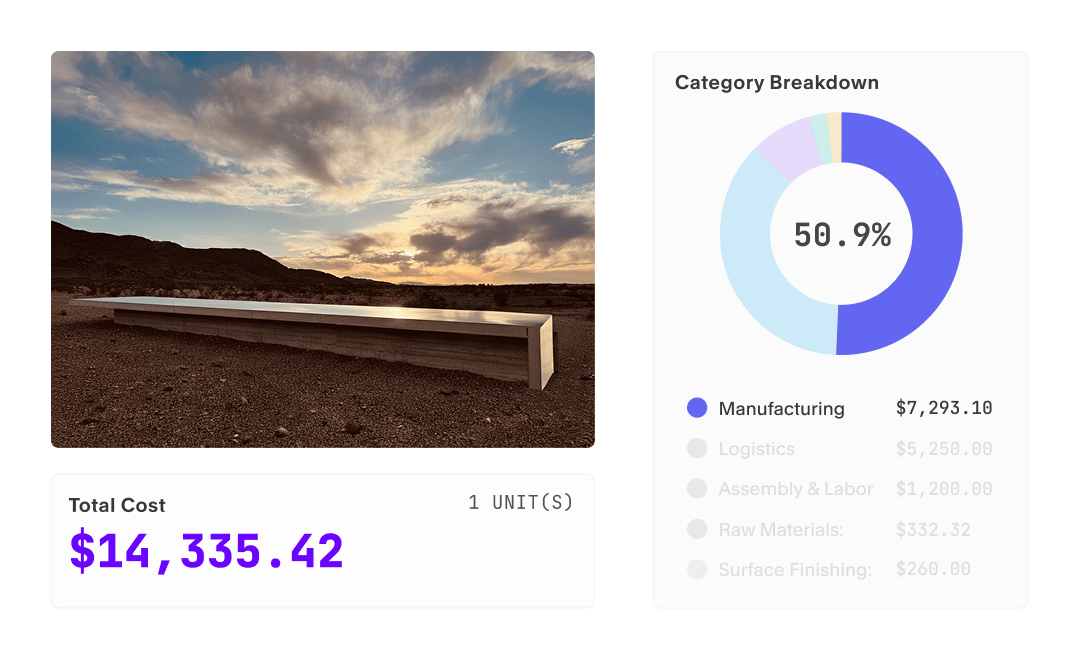1080x650 pixels.
Task: Select the Raw Materials category label
Action: click(781, 529)
